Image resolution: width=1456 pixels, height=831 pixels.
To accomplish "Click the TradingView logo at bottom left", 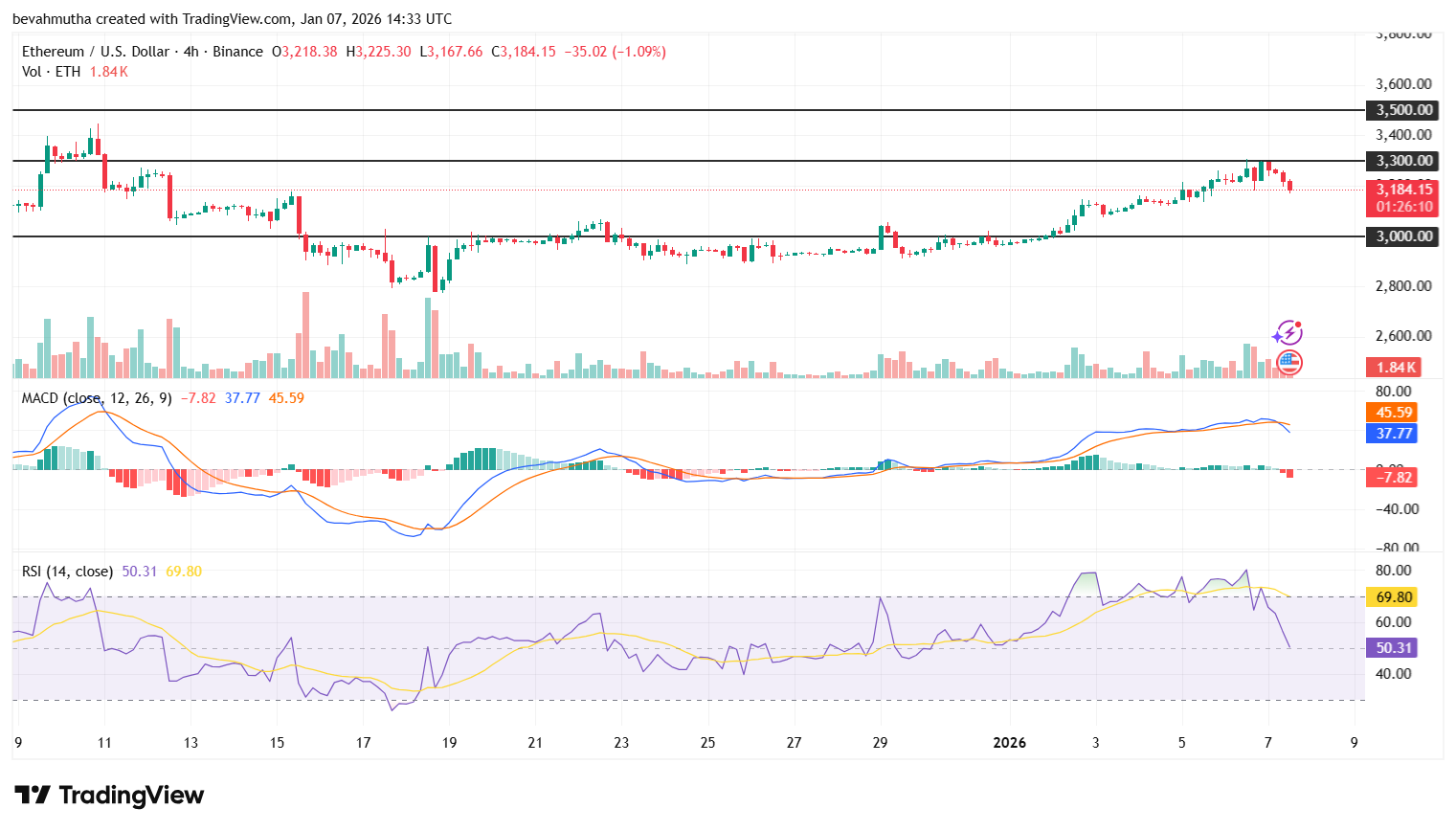I will tap(108, 796).
